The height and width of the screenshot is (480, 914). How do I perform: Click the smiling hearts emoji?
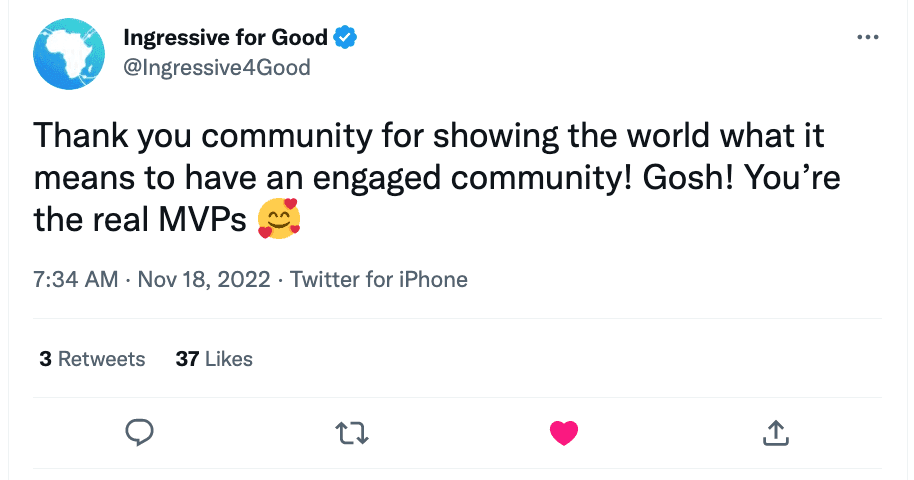(279, 218)
